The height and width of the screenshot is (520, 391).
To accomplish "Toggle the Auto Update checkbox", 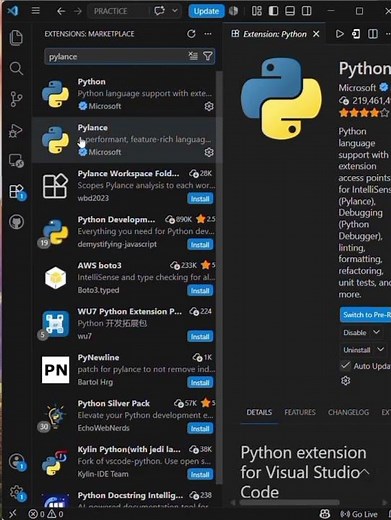I will [345, 366].
